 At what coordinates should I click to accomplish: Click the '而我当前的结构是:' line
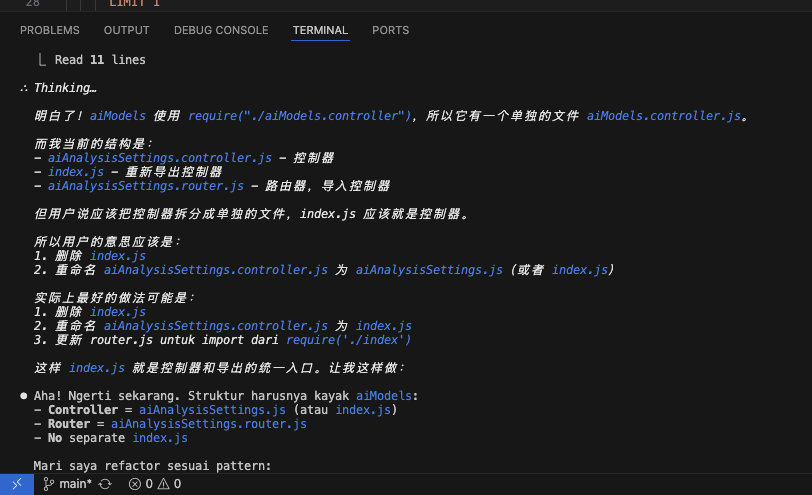[x=93, y=144]
